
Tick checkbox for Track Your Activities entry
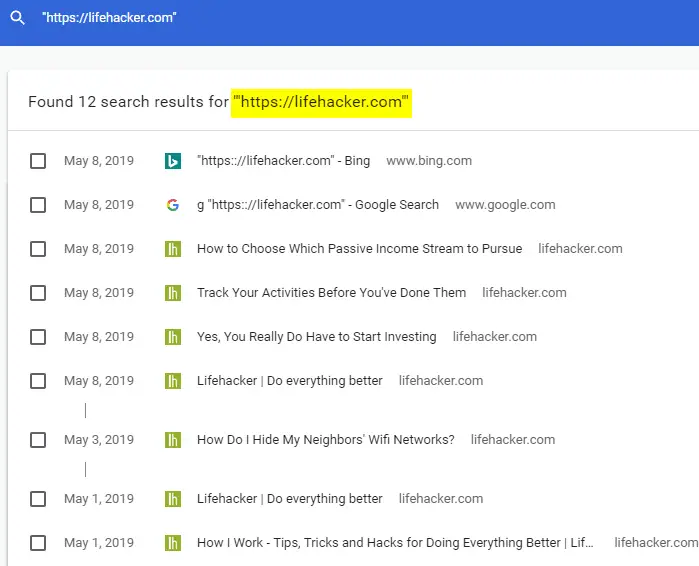pos(38,293)
